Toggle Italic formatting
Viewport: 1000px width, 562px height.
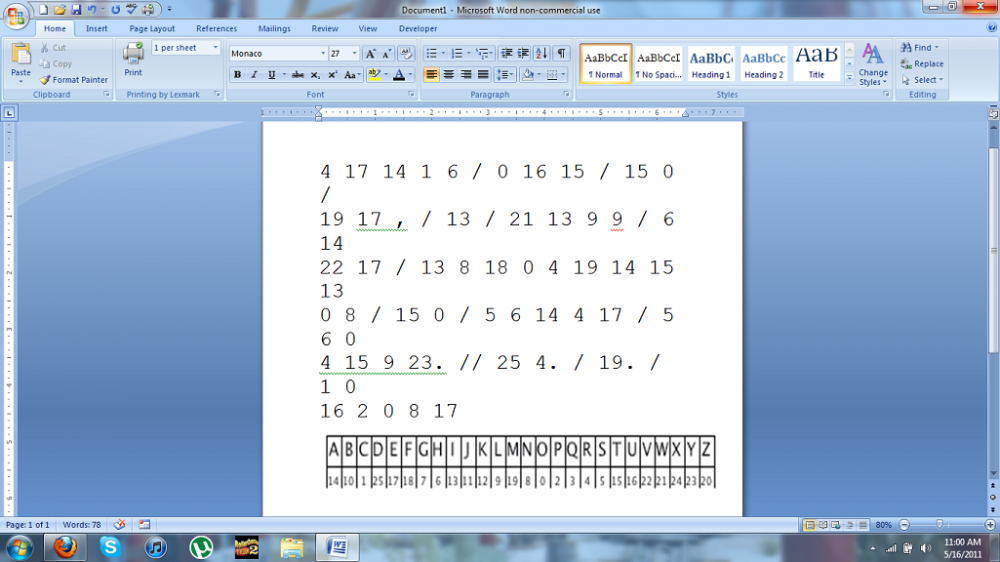point(254,75)
